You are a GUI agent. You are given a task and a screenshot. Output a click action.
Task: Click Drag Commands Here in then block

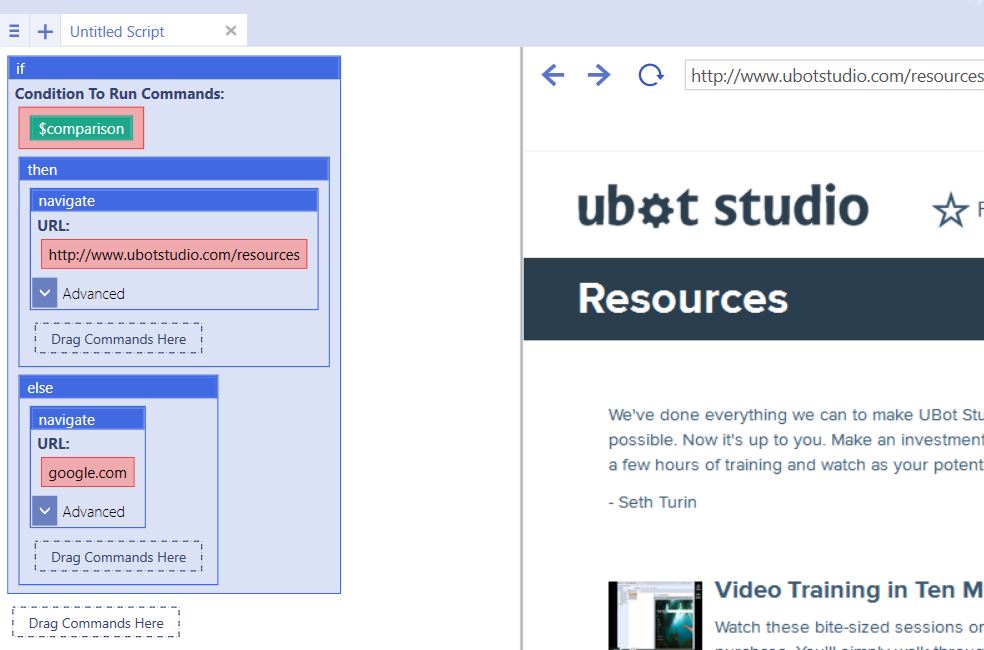tap(119, 339)
